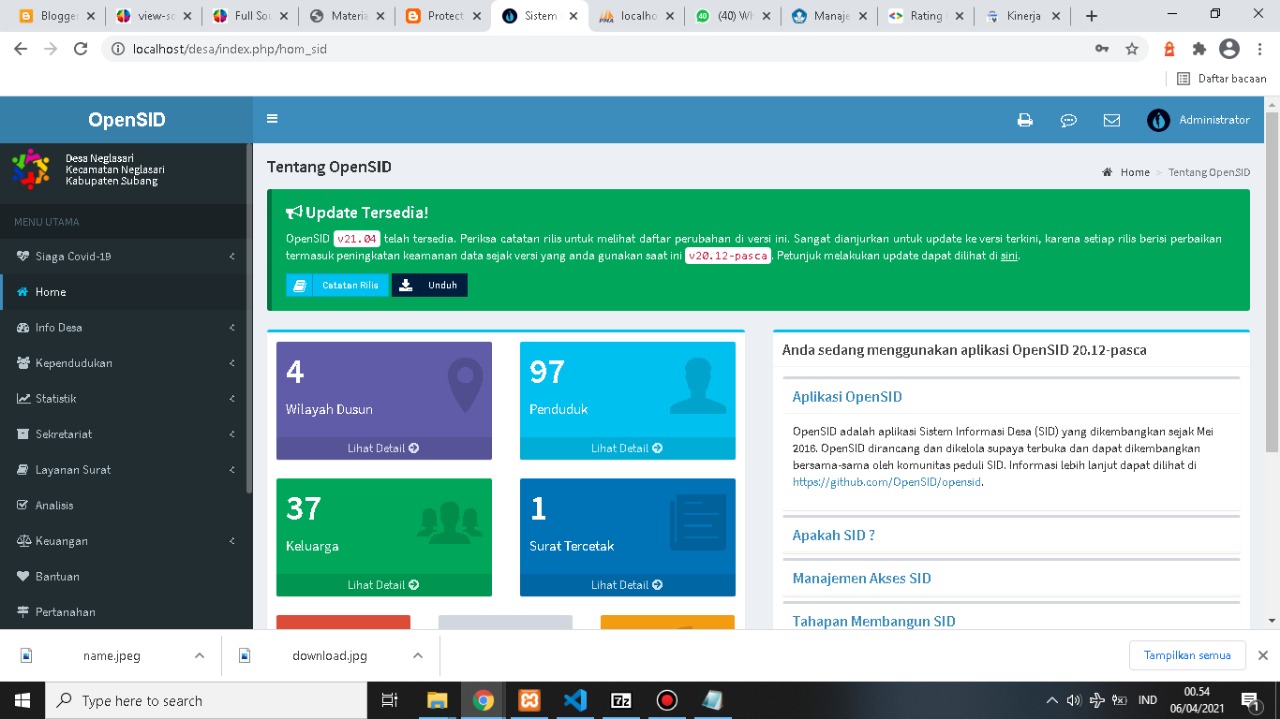1280x719 pixels.
Task: Open File Explorer from the taskbar
Action: 437,700
